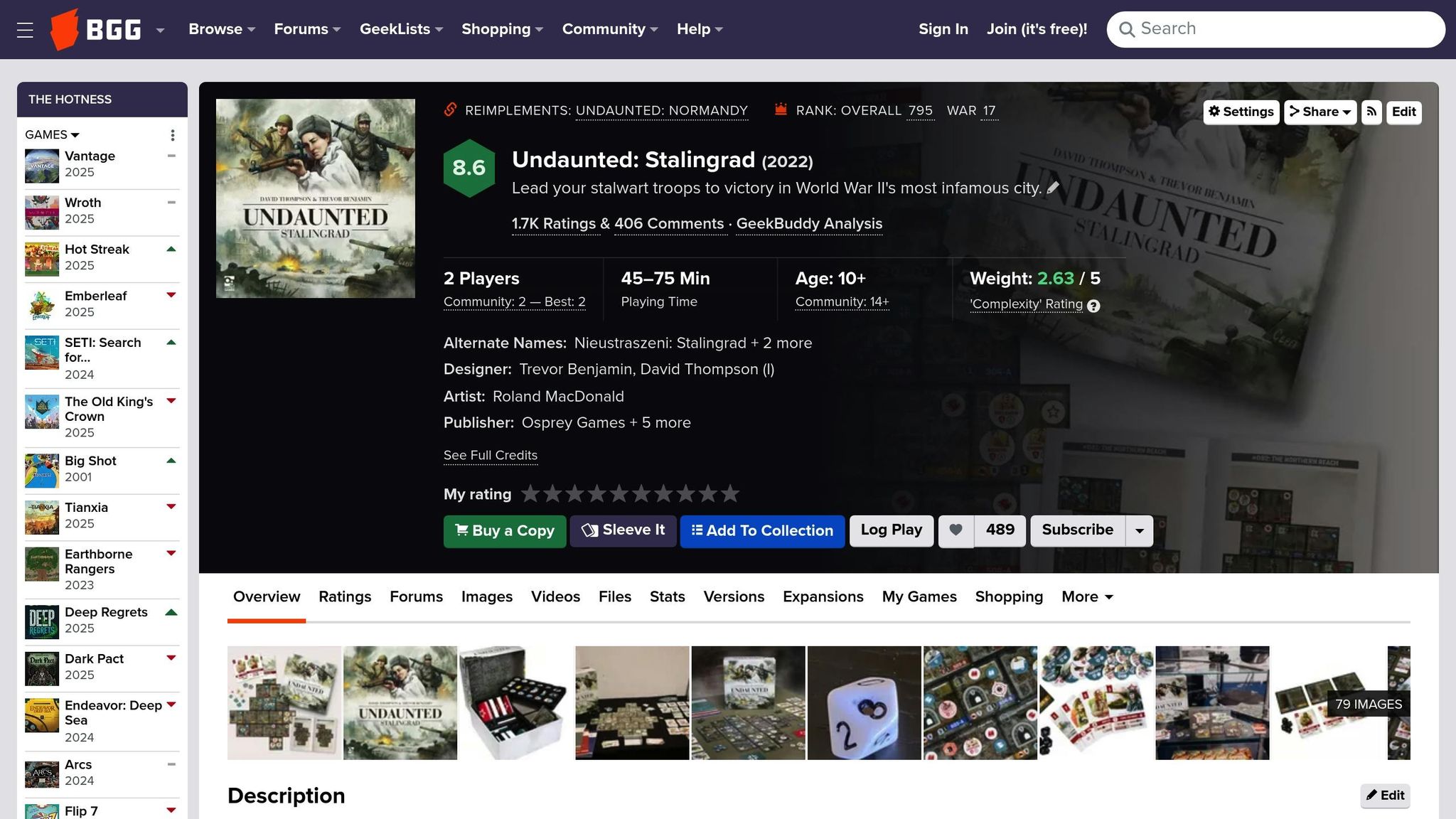Click the RSS feed icon
The image size is (1456, 819).
click(1371, 112)
